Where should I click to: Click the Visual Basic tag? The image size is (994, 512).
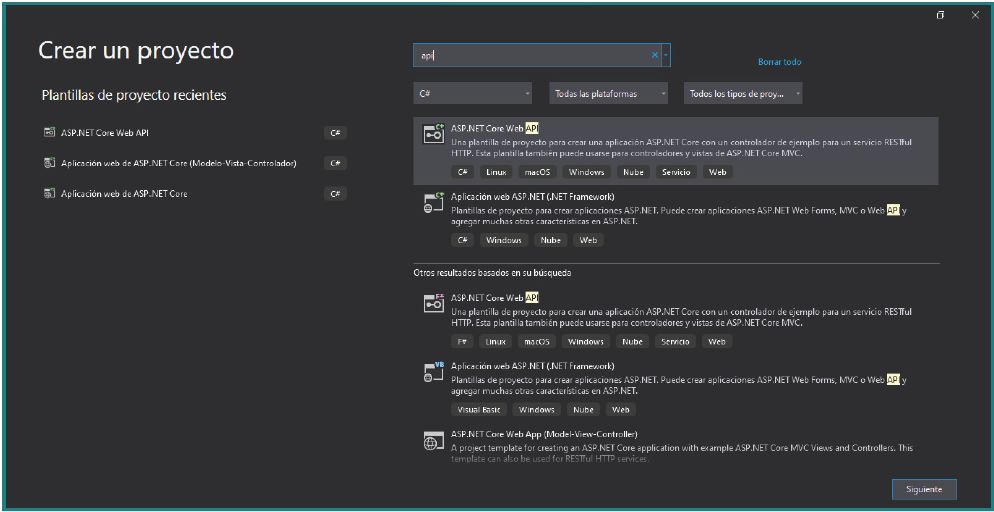(x=479, y=409)
